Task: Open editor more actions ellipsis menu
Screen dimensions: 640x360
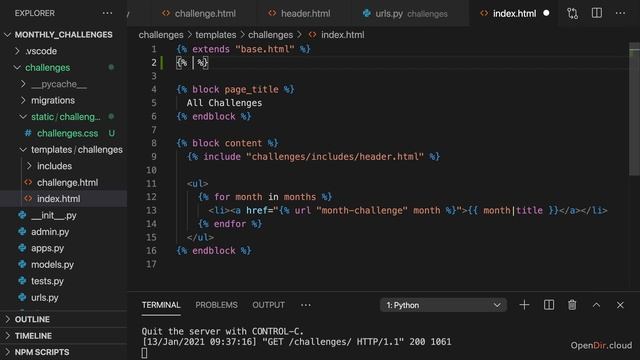Action: click(620, 13)
